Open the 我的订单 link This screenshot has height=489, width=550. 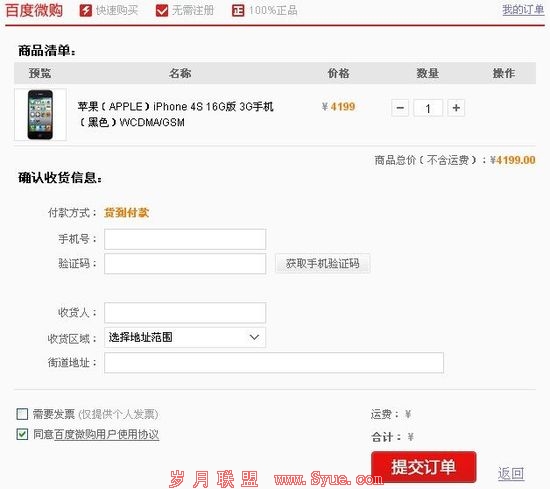[x=523, y=10]
